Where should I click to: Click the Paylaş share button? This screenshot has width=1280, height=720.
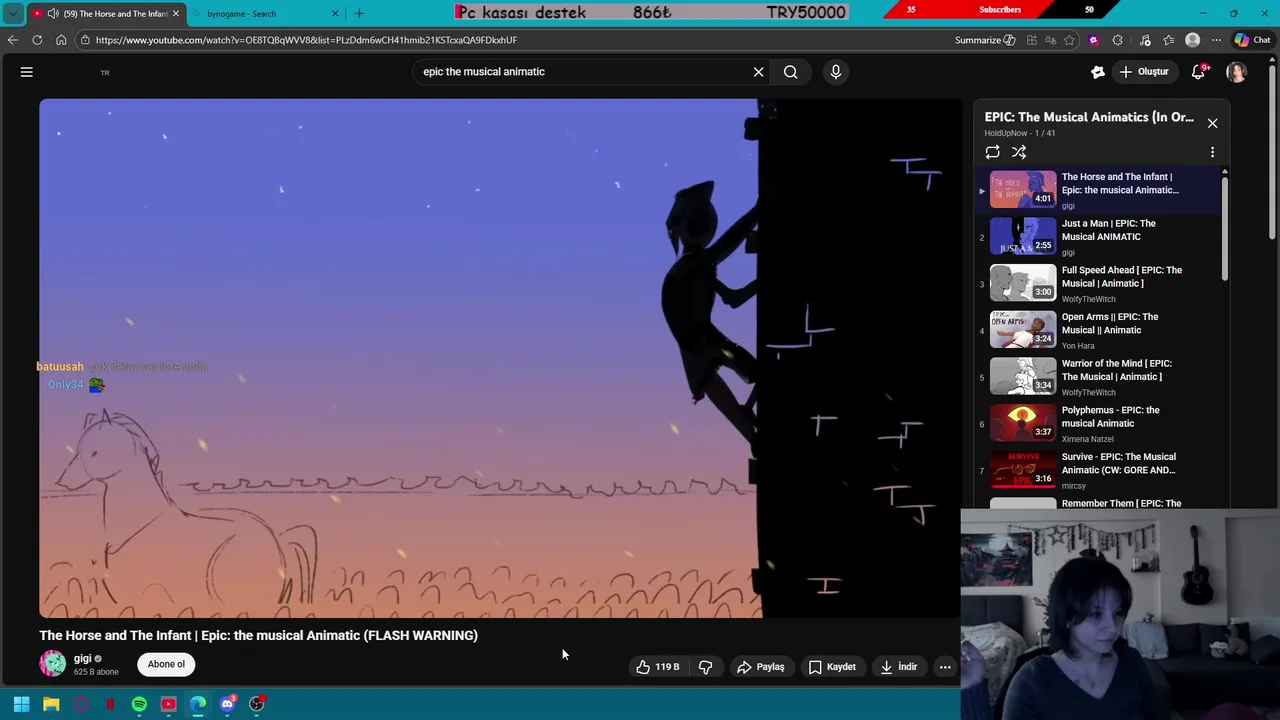pyautogui.click(x=761, y=667)
